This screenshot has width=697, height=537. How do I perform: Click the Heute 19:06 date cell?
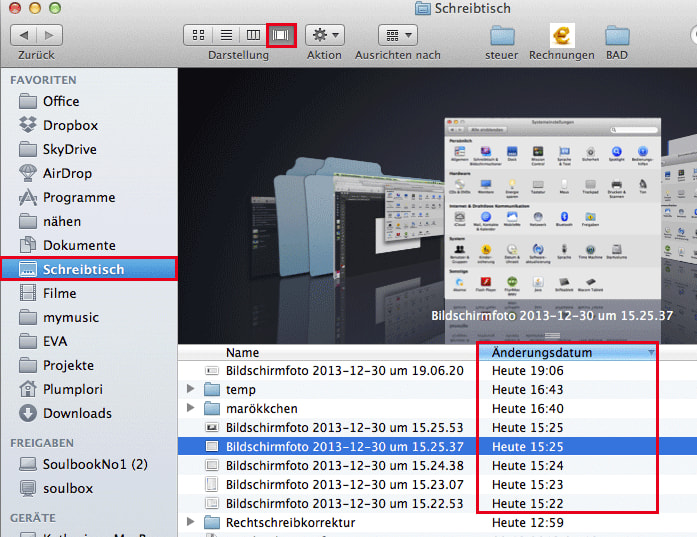[528, 370]
